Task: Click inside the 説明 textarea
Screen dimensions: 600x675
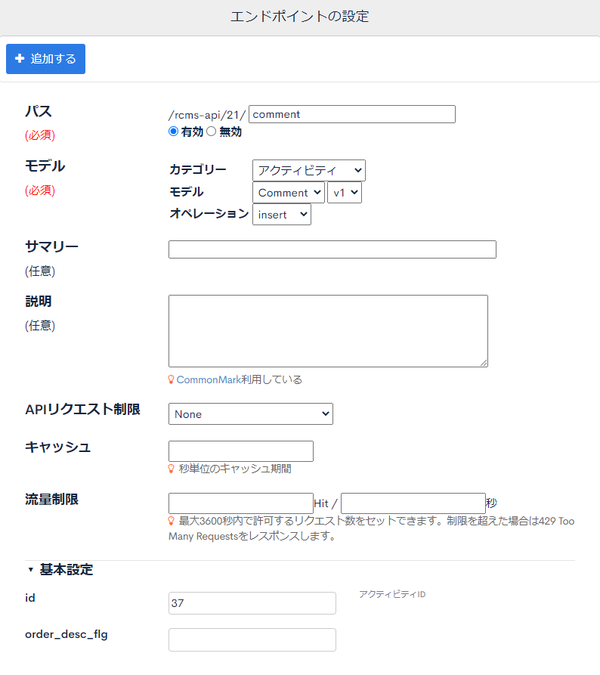Action: click(328, 331)
